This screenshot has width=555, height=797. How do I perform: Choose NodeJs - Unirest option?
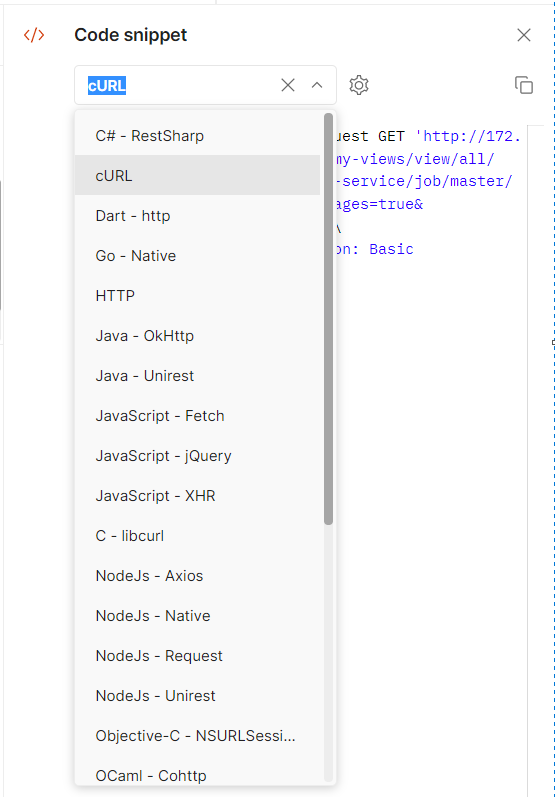[x=198, y=696]
